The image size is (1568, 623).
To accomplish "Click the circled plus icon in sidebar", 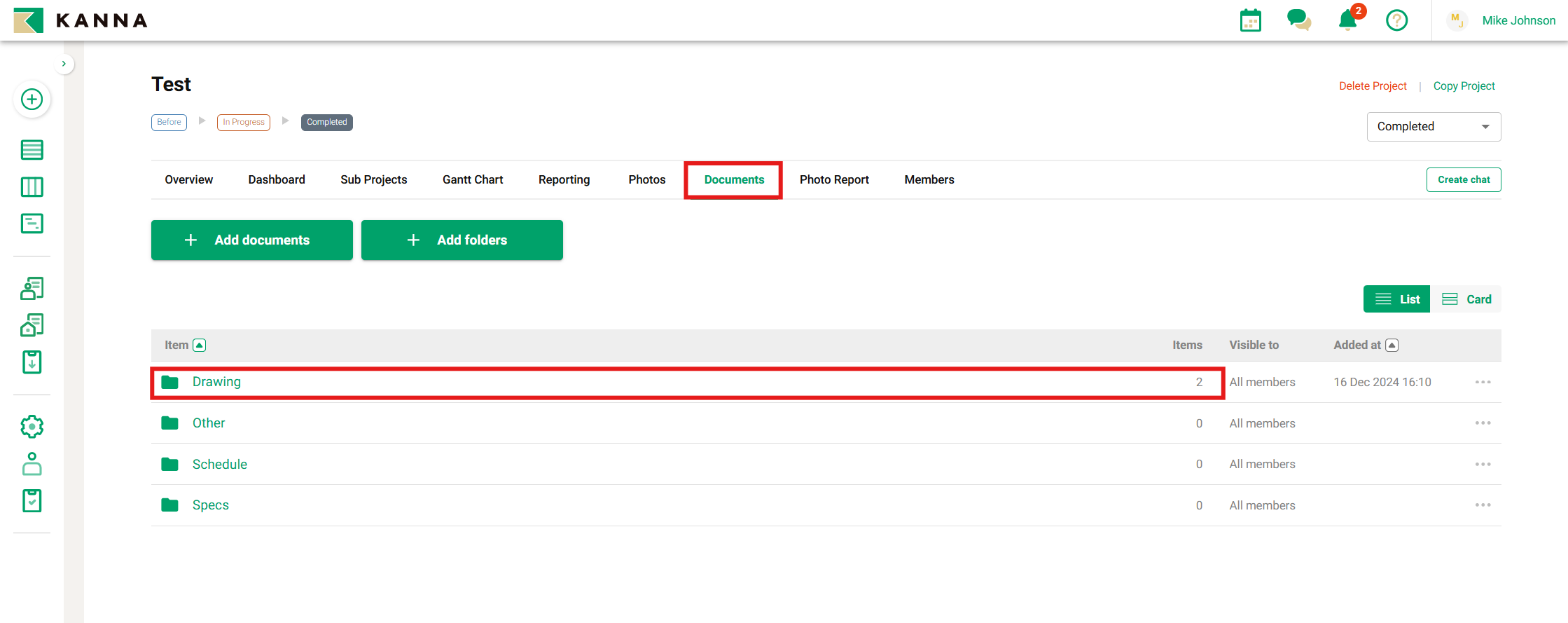I will [32, 100].
